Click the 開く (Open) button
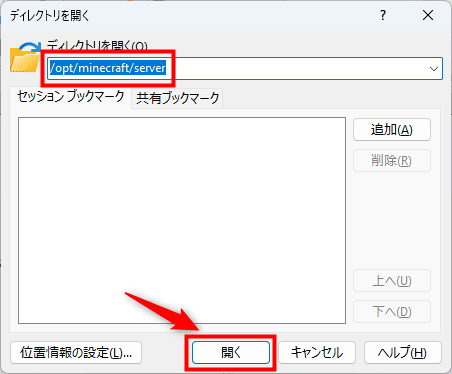The height and width of the screenshot is (374, 452). point(231,352)
